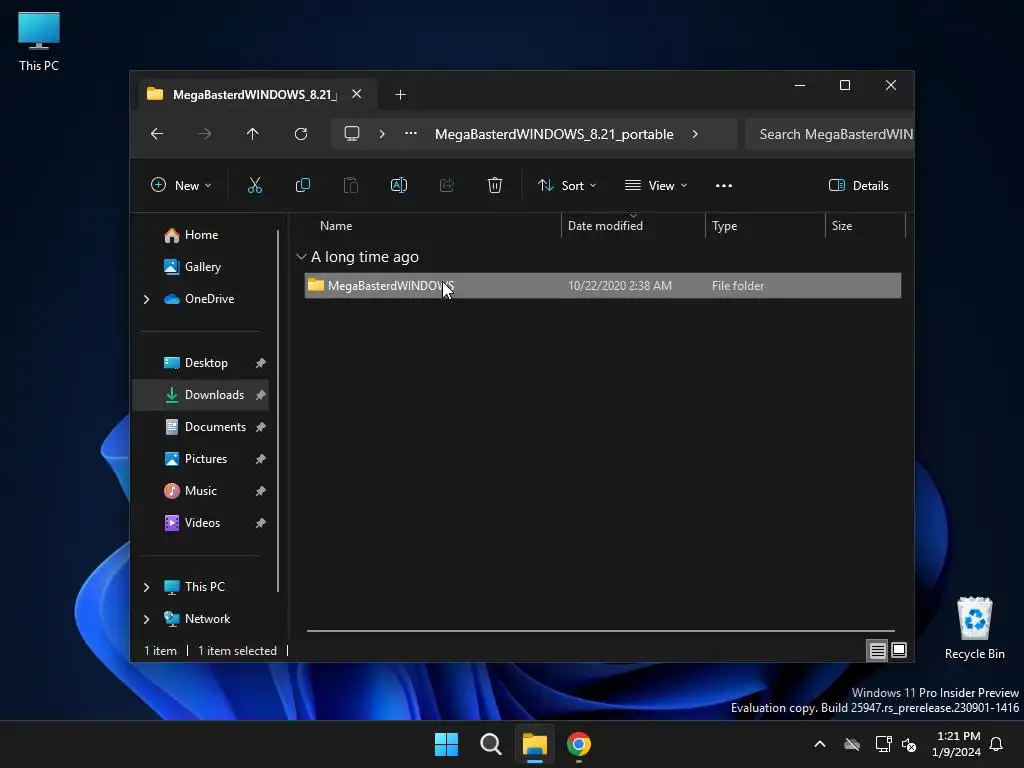The width and height of the screenshot is (1024, 768).
Task: Add a new tab
Action: click(400, 95)
